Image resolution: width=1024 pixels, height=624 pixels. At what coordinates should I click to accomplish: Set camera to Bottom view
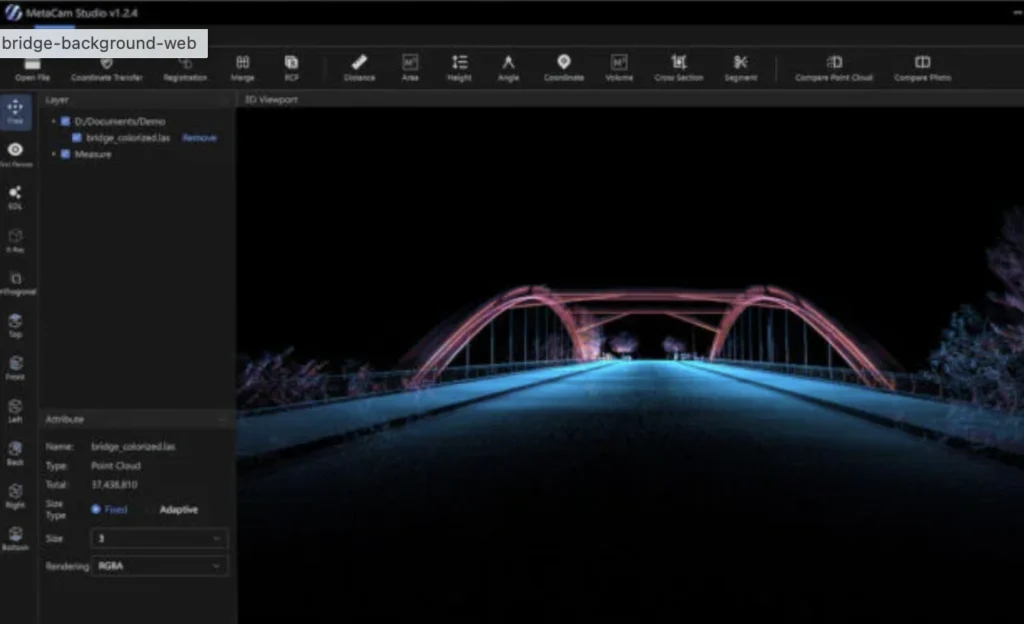point(15,539)
